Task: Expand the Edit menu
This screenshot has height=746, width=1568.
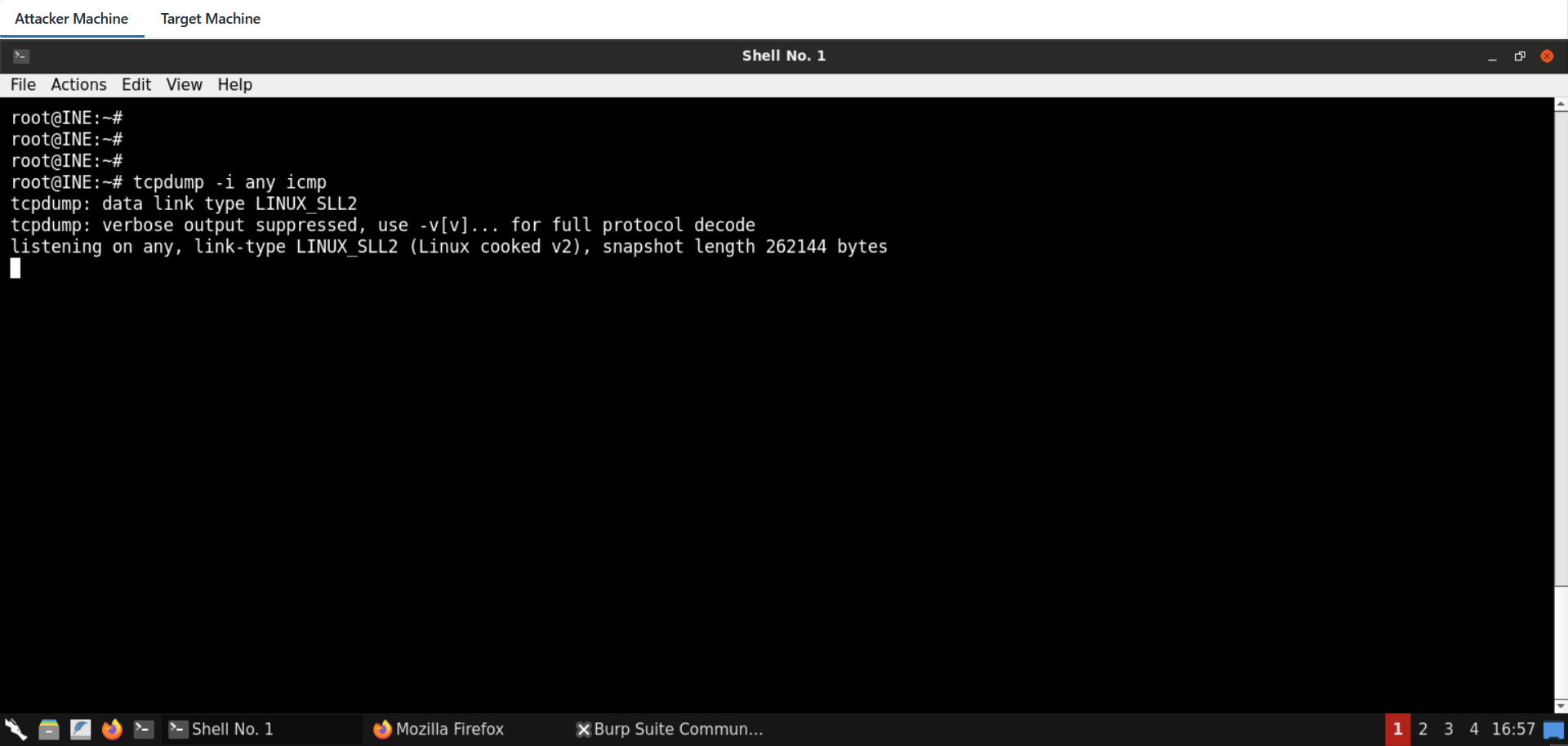Action: pos(136,85)
